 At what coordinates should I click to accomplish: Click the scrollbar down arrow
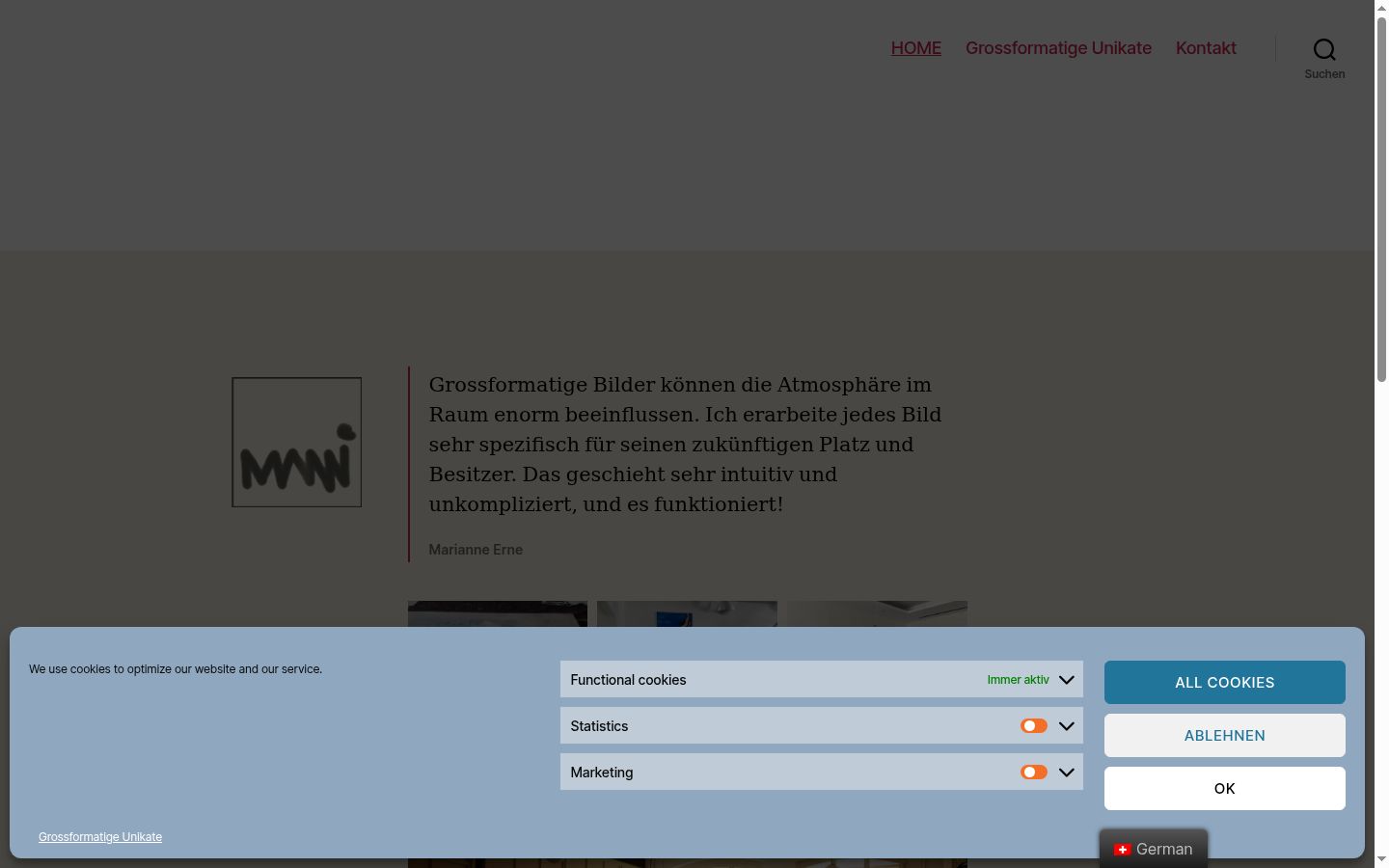tap(1381, 859)
